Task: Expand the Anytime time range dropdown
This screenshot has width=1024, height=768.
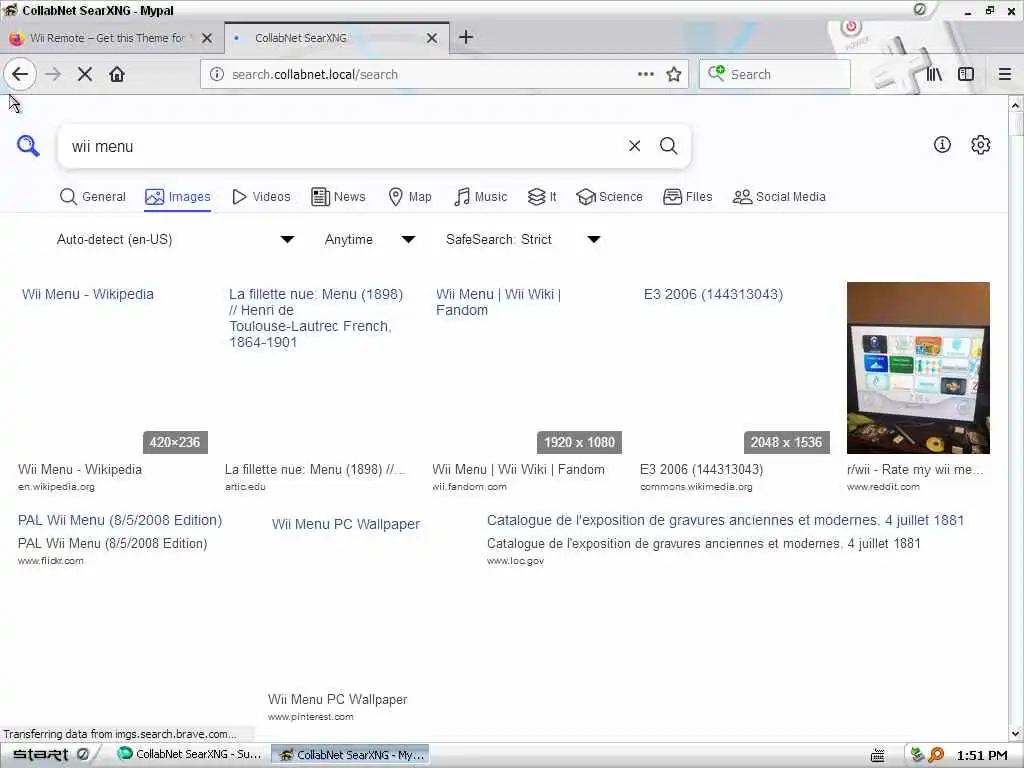Action: pos(370,240)
